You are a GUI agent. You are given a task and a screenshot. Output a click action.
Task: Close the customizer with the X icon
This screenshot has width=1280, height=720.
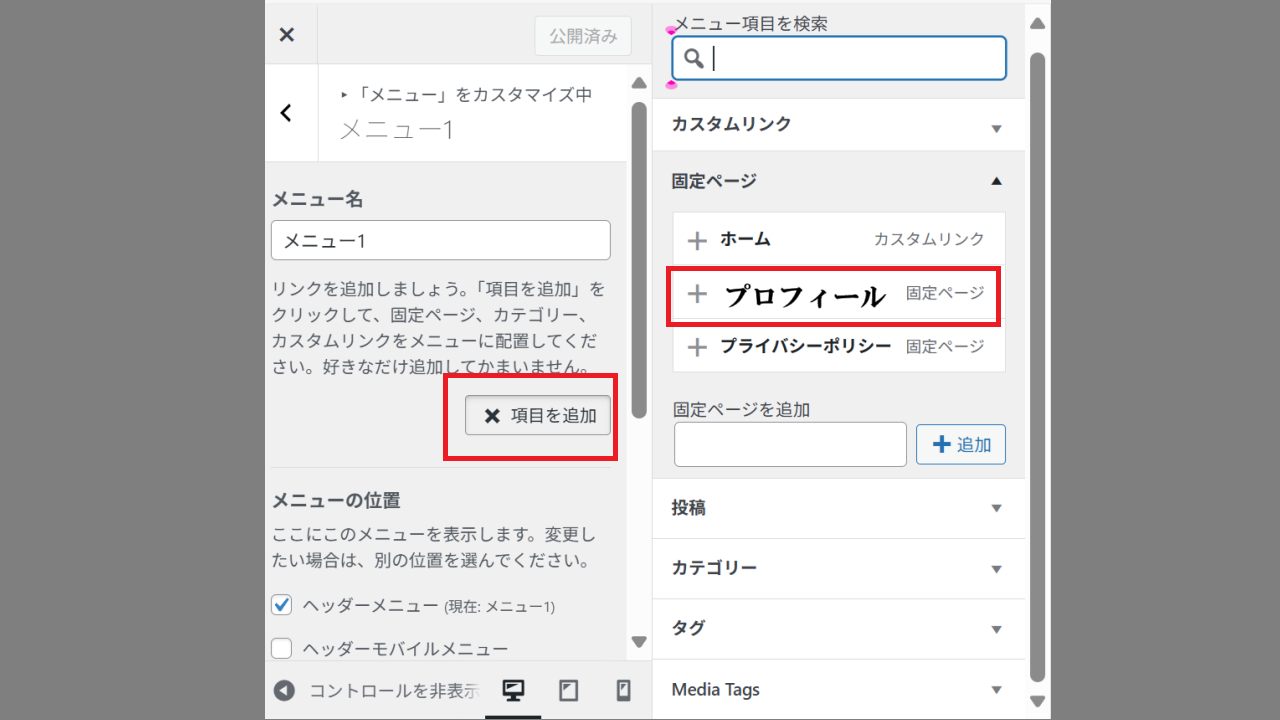tap(287, 35)
